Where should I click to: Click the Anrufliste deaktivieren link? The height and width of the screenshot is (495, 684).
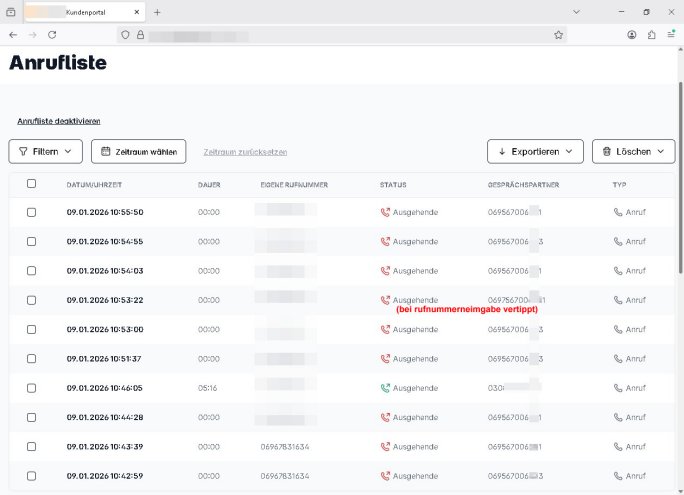coord(58,121)
